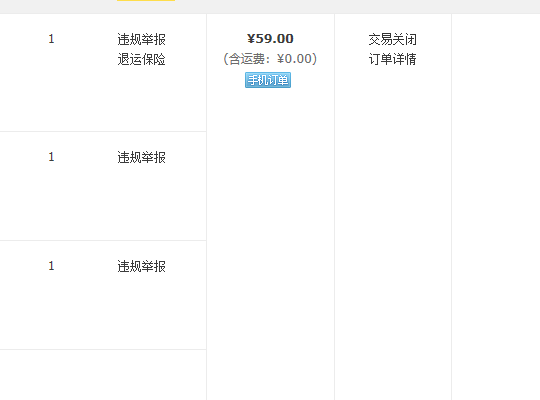This screenshot has width=540, height=400.
Task: Click 退运保险 link in first row
Action: 142,59
